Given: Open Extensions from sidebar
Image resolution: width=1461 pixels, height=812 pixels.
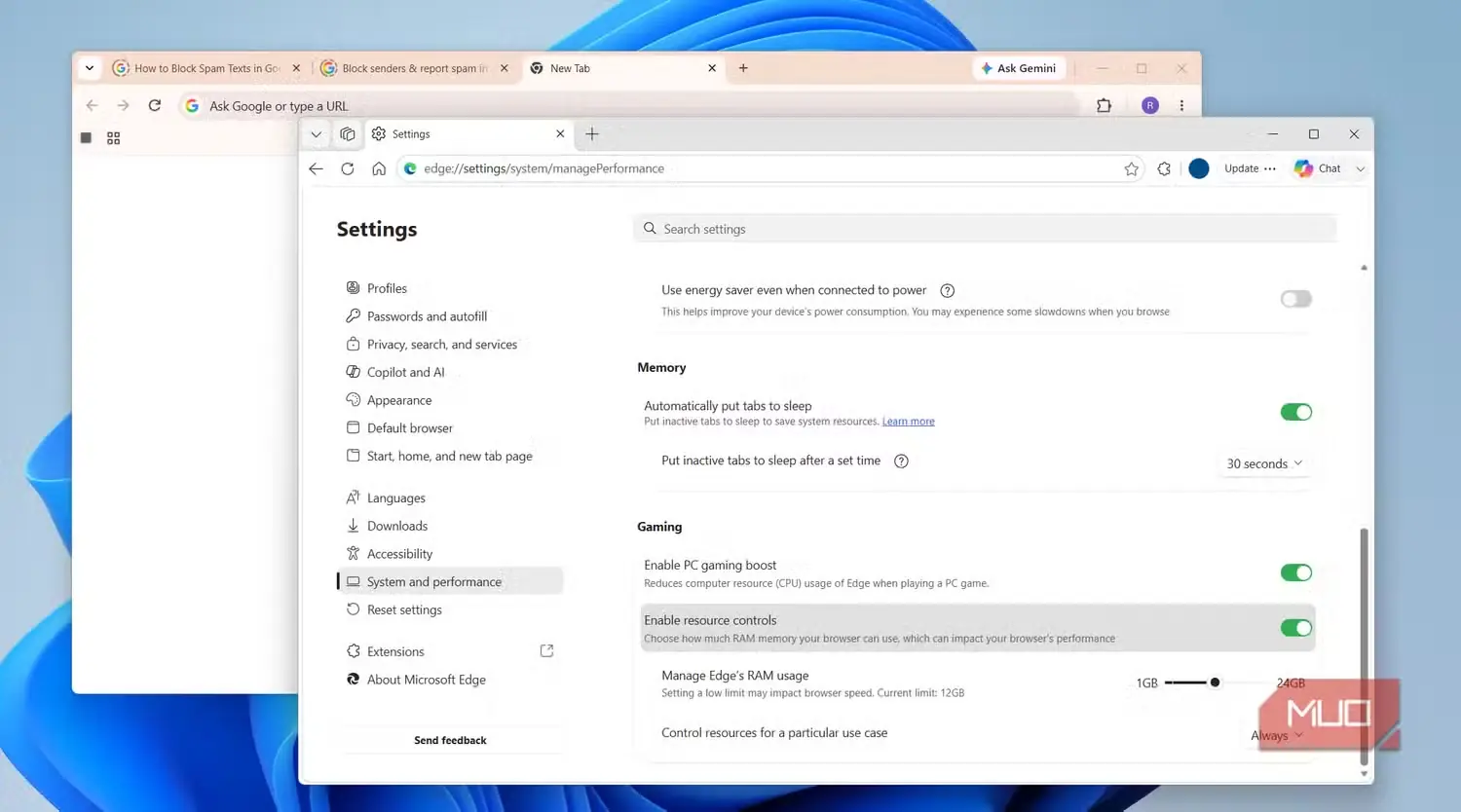Looking at the screenshot, I should [385, 651].
